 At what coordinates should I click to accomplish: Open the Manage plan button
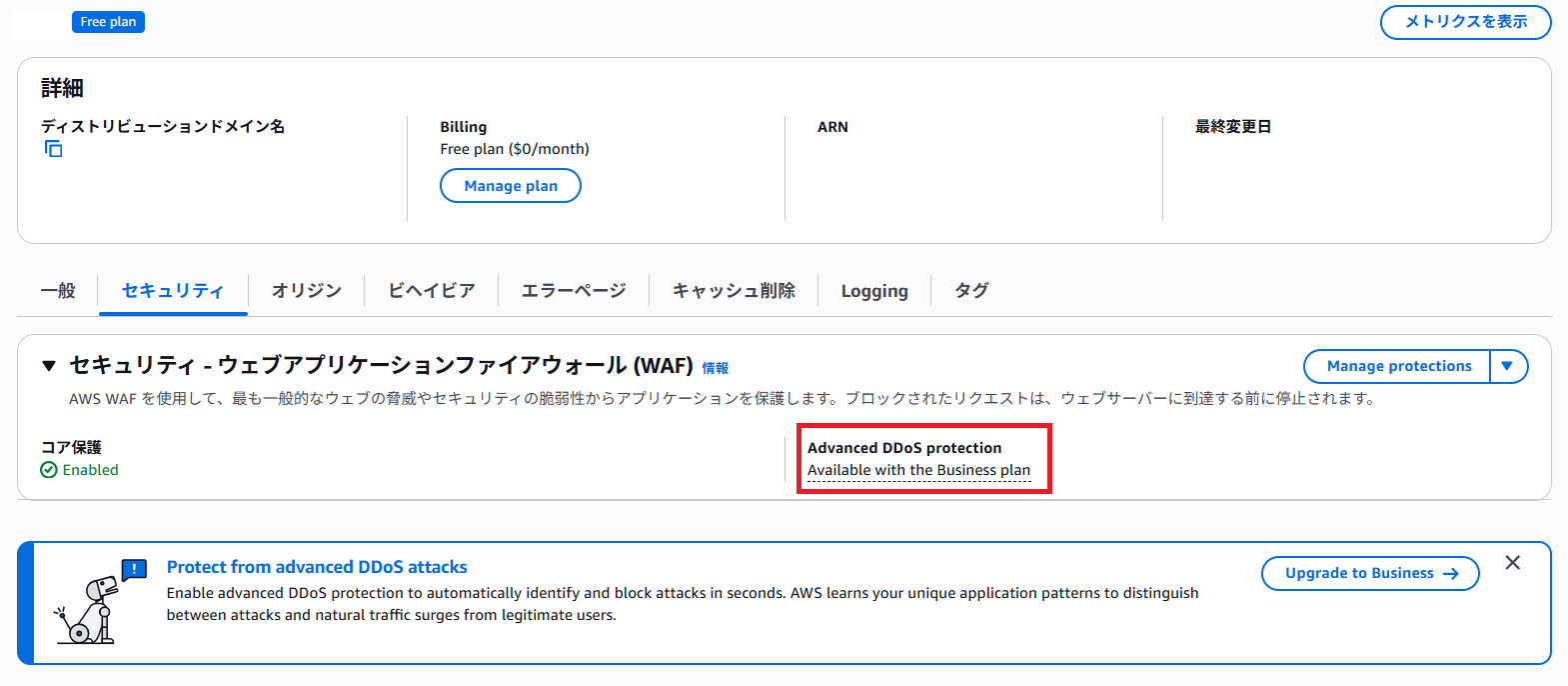[x=510, y=186]
